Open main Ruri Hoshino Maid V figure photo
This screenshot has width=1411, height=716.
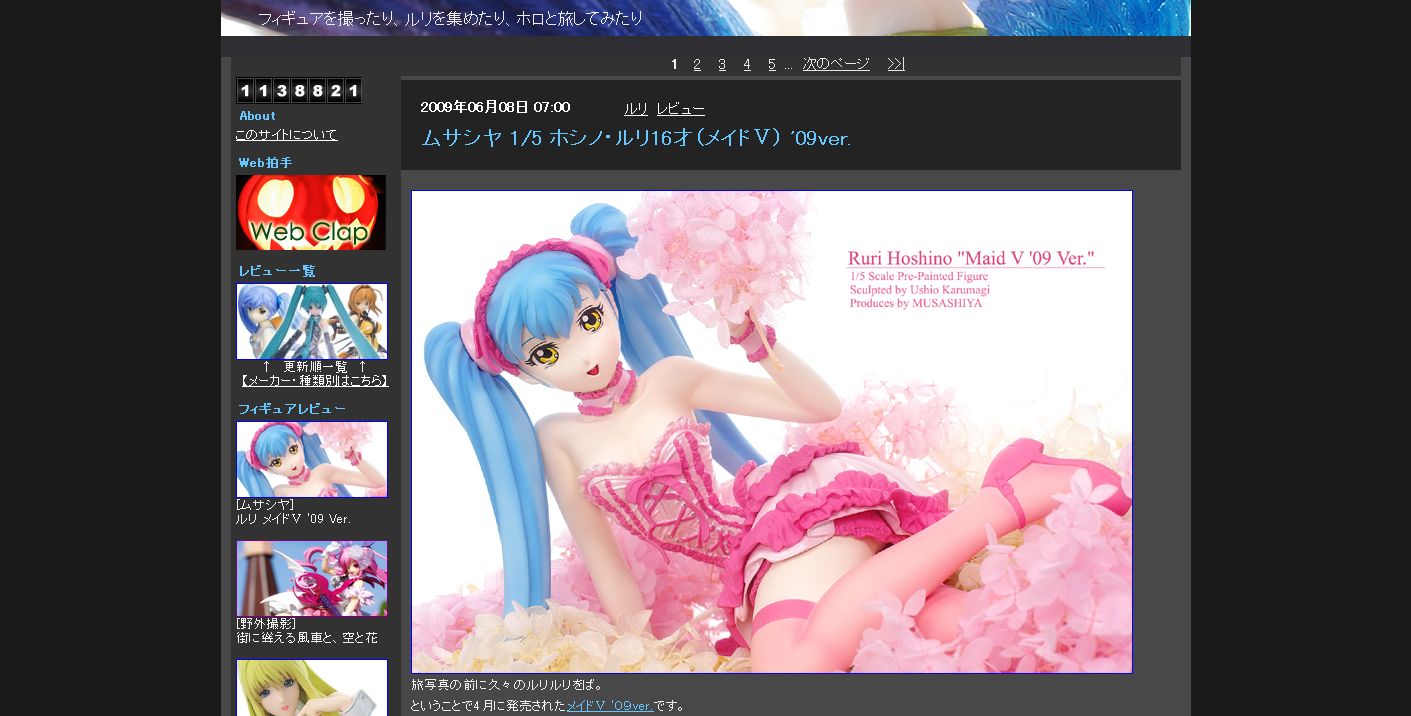click(772, 432)
